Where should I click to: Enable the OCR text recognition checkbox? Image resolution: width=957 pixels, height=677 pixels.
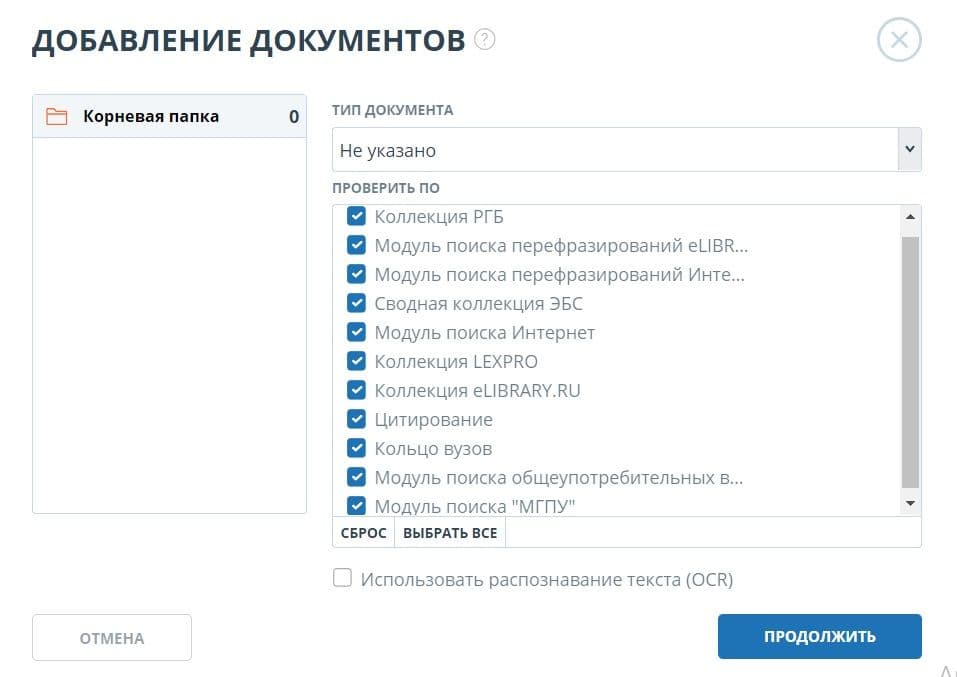(x=343, y=578)
